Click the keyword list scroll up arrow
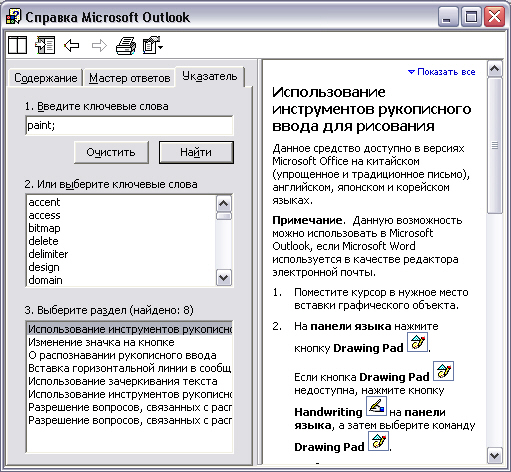The image size is (511, 472). 223,203
